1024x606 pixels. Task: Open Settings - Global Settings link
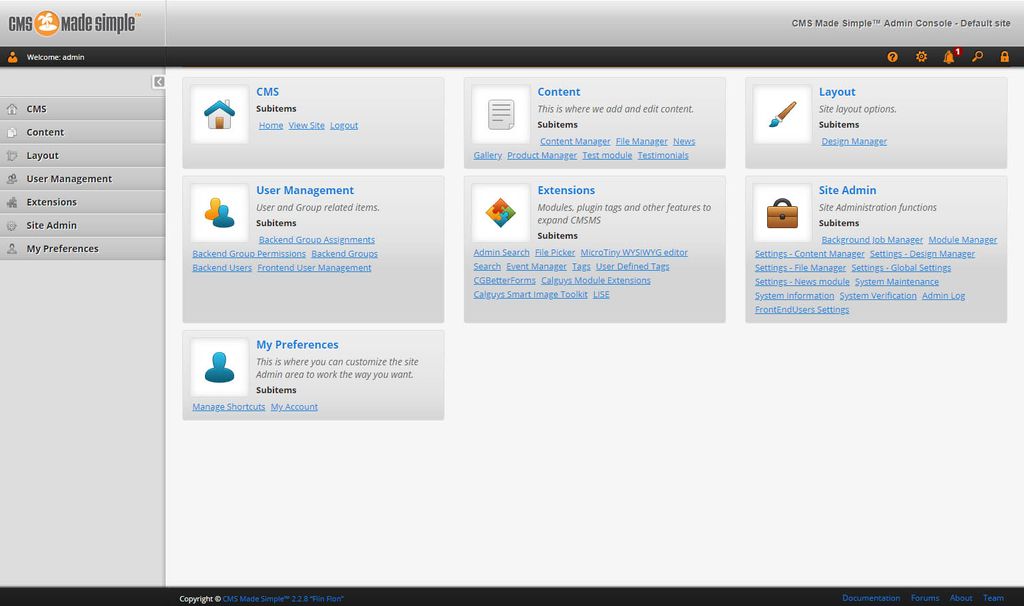[x=901, y=268]
